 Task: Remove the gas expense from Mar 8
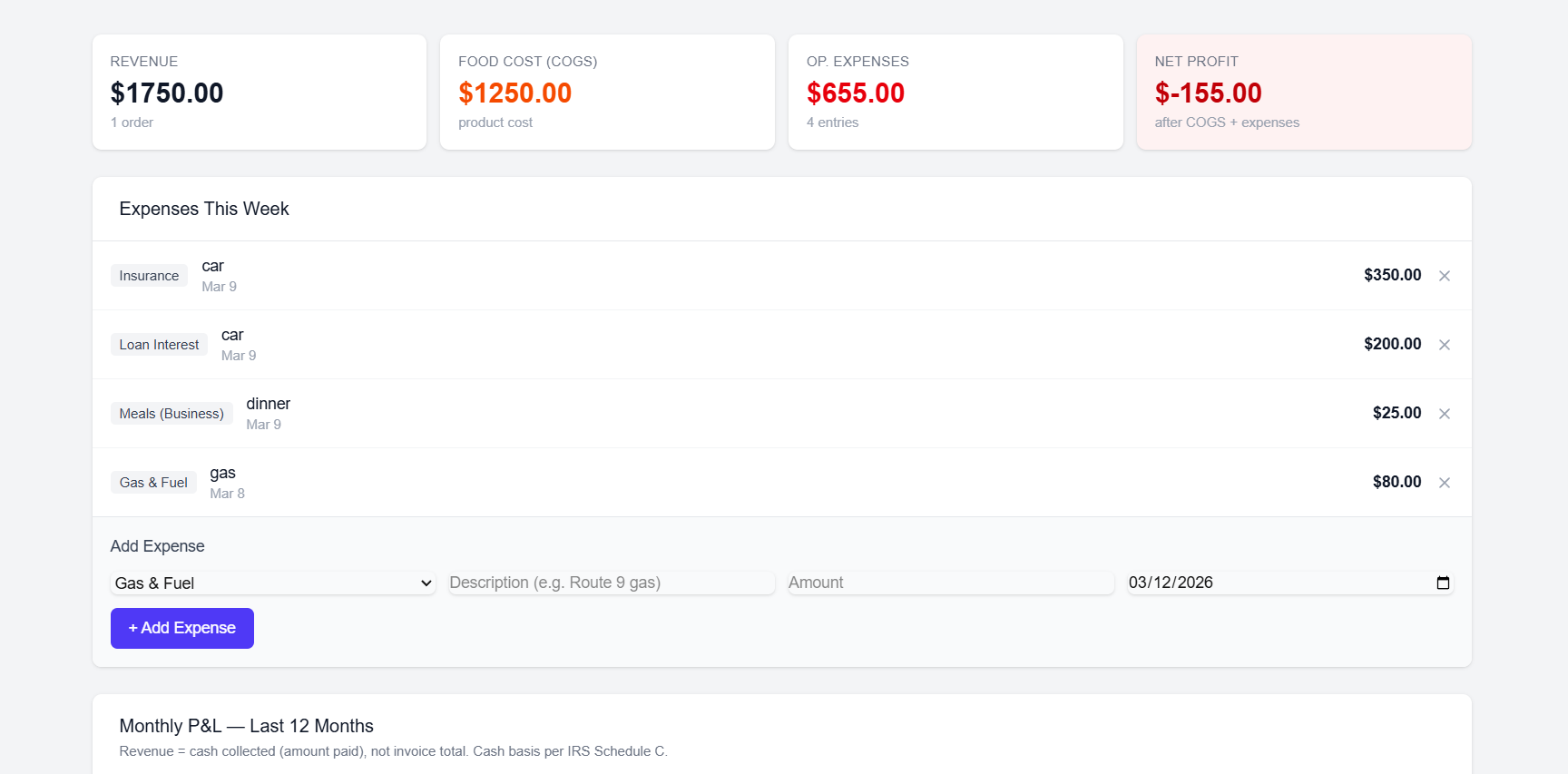coord(1444,483)
